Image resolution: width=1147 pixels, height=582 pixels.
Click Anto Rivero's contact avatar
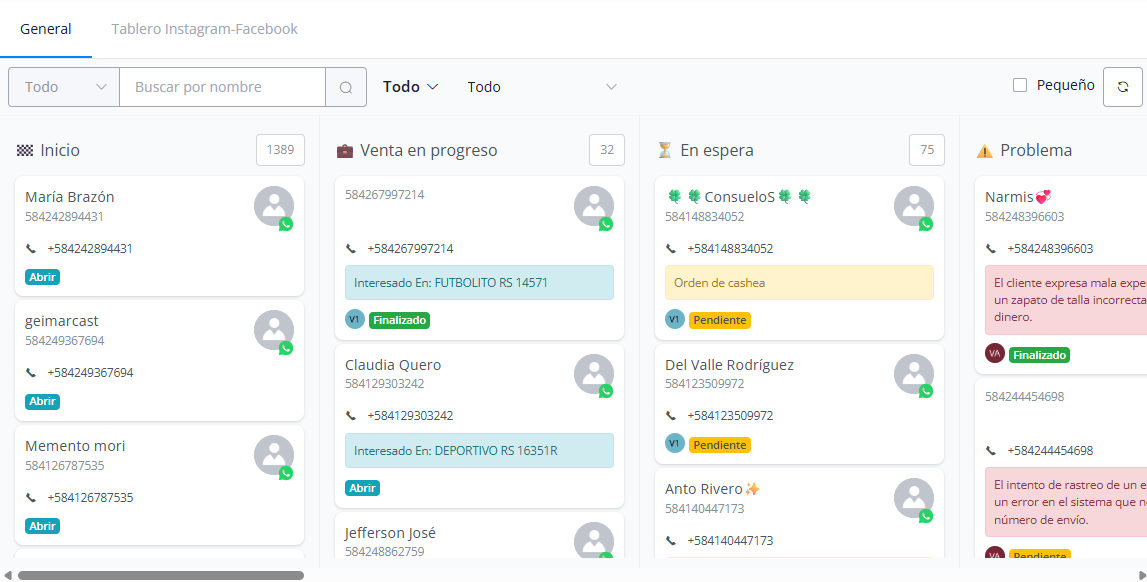pos(914,499)
